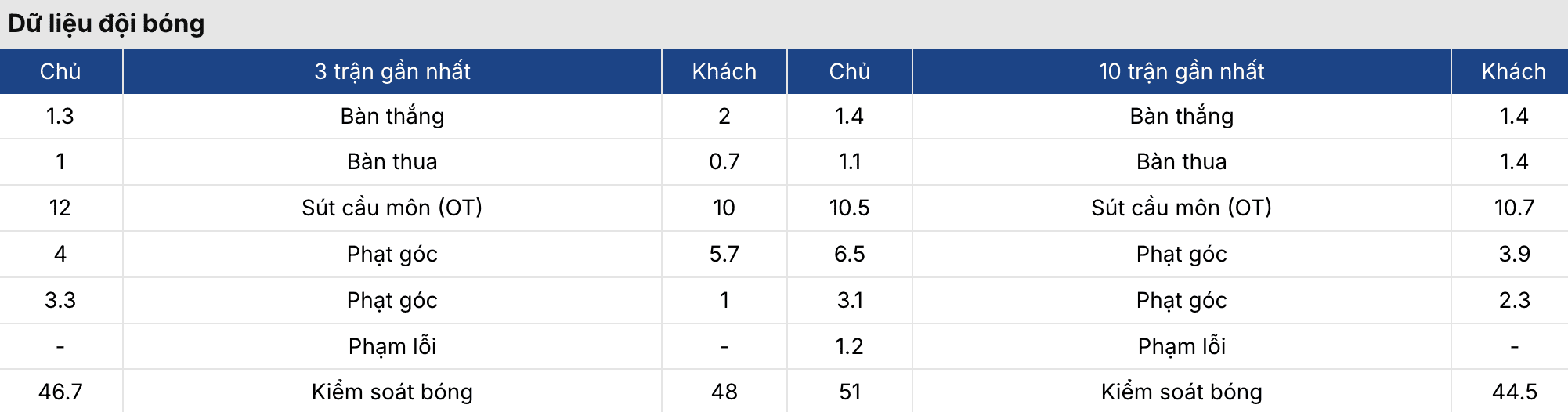Click the "Dữ liệu đội bóng" section heading
Image resolution: width=1568 pixels, height=412 pixels.
(x=107, y=23)
